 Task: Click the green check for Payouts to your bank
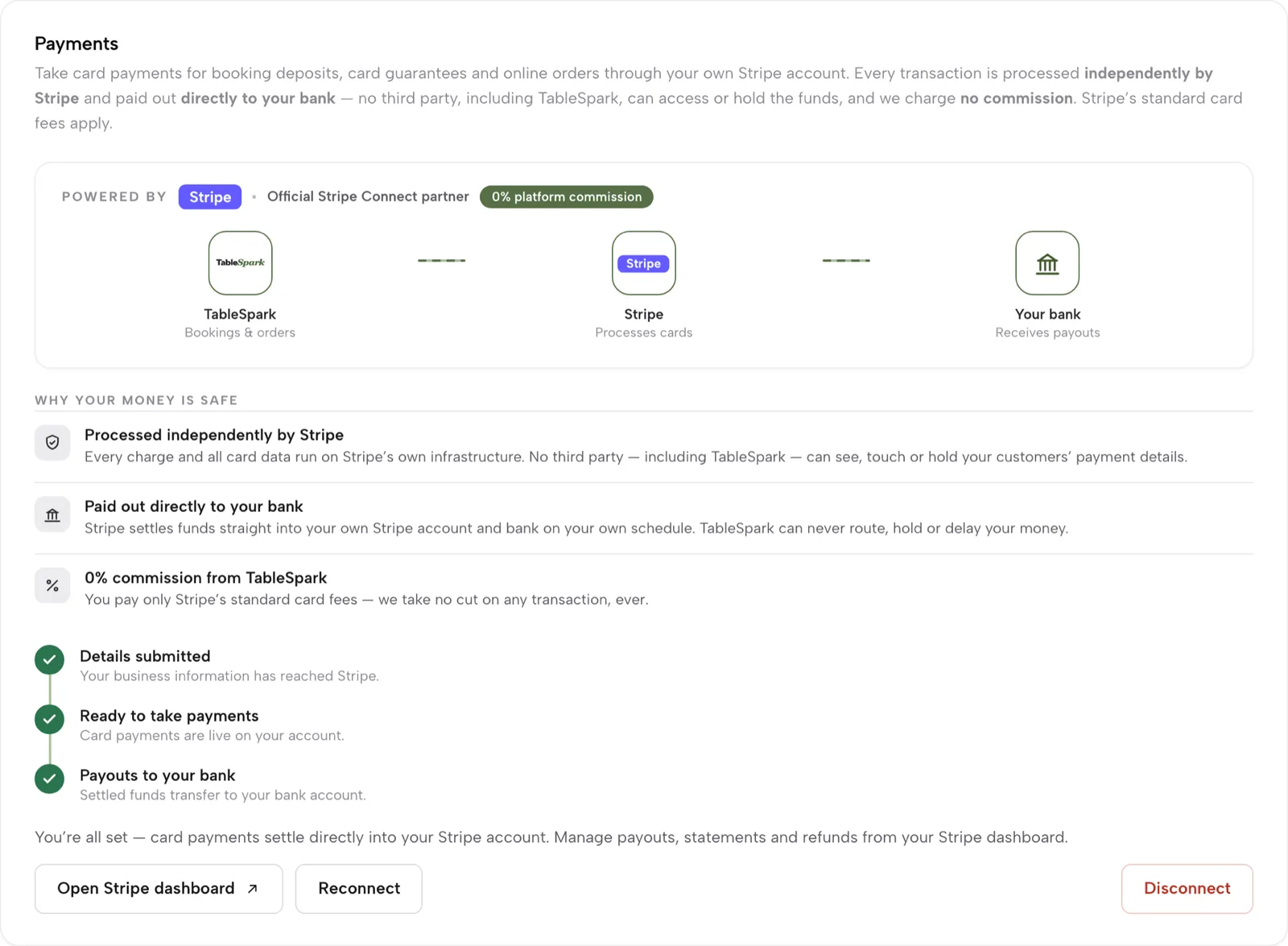pyautogui.click(x=50, y=779)
